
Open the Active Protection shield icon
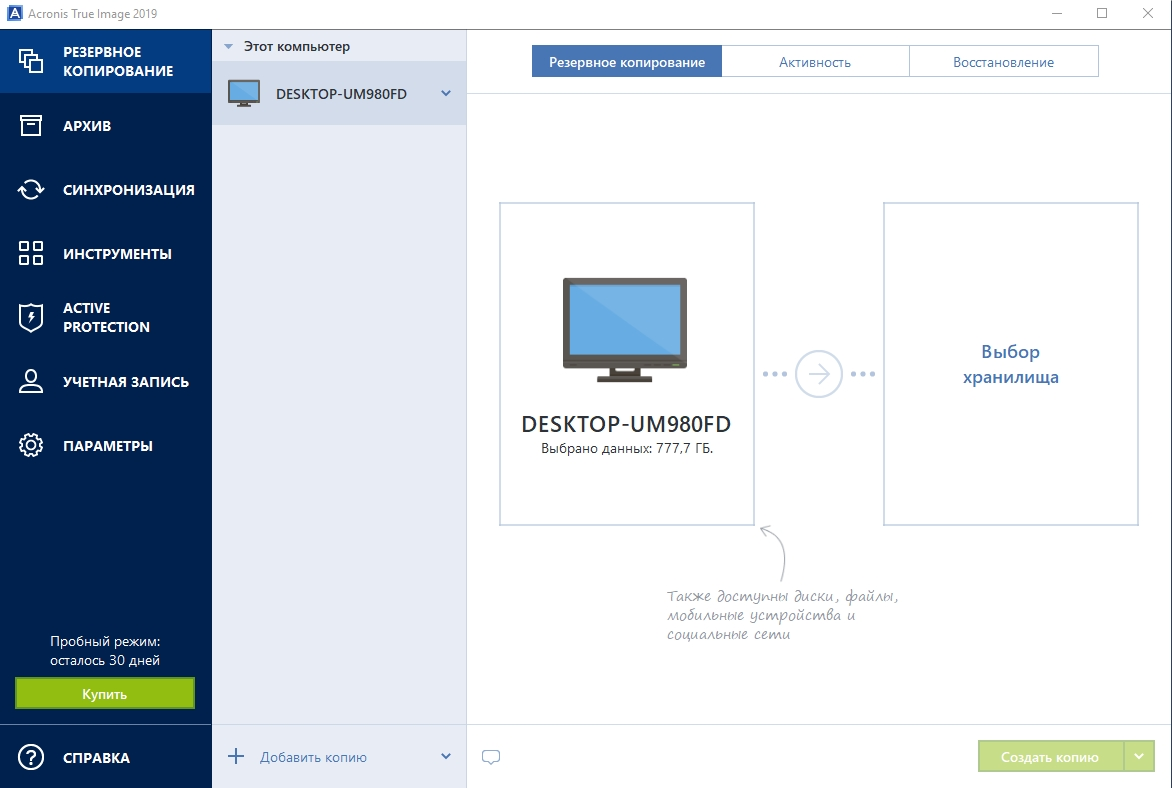[x=31, y=317]
